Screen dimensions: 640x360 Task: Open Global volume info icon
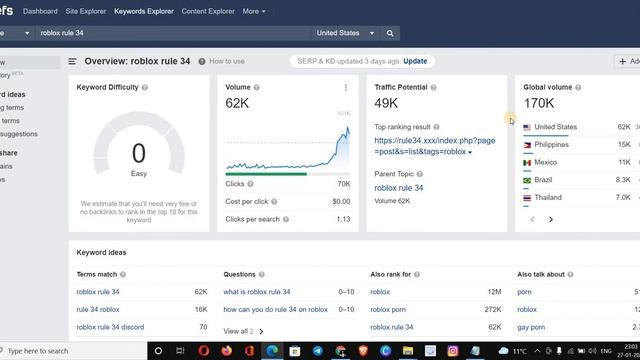click(x=578, y=87)
